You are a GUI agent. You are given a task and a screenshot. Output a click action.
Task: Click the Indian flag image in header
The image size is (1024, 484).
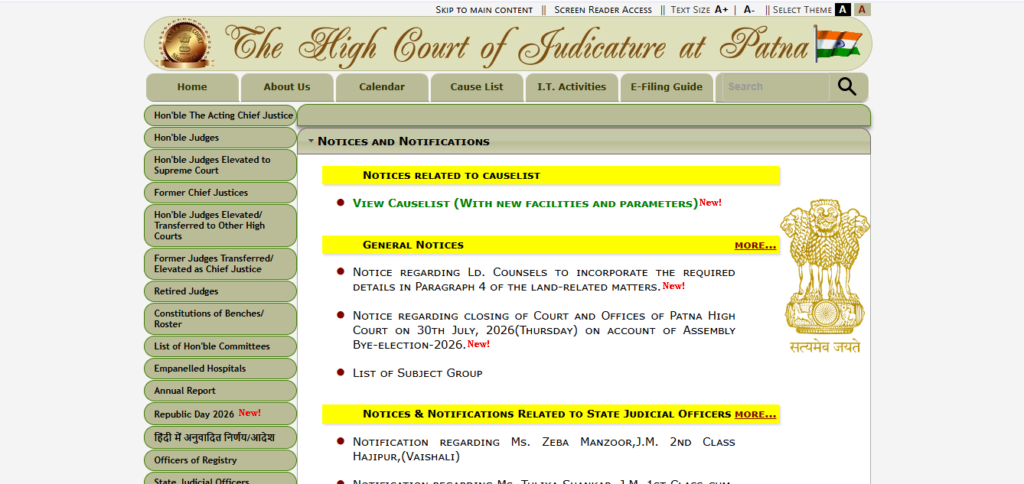tap(839, 44)
